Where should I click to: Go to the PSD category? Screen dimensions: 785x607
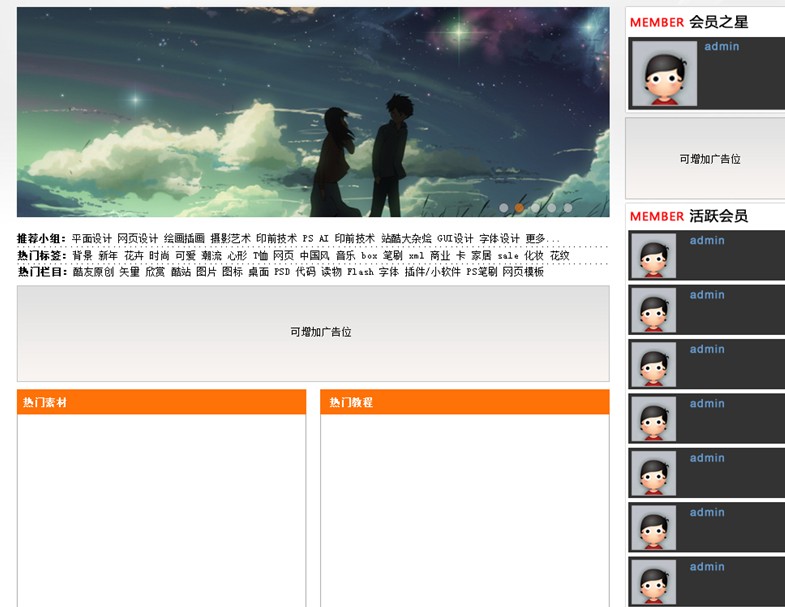pyautogui.click(x=282, y=272)
